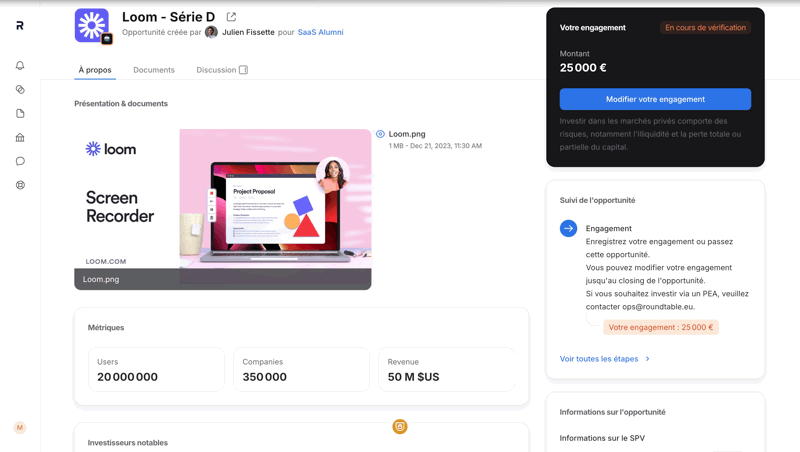Open the bank building icon in the sidebar
The height and width of the screenshot is (452, 800).
point(20,137)
